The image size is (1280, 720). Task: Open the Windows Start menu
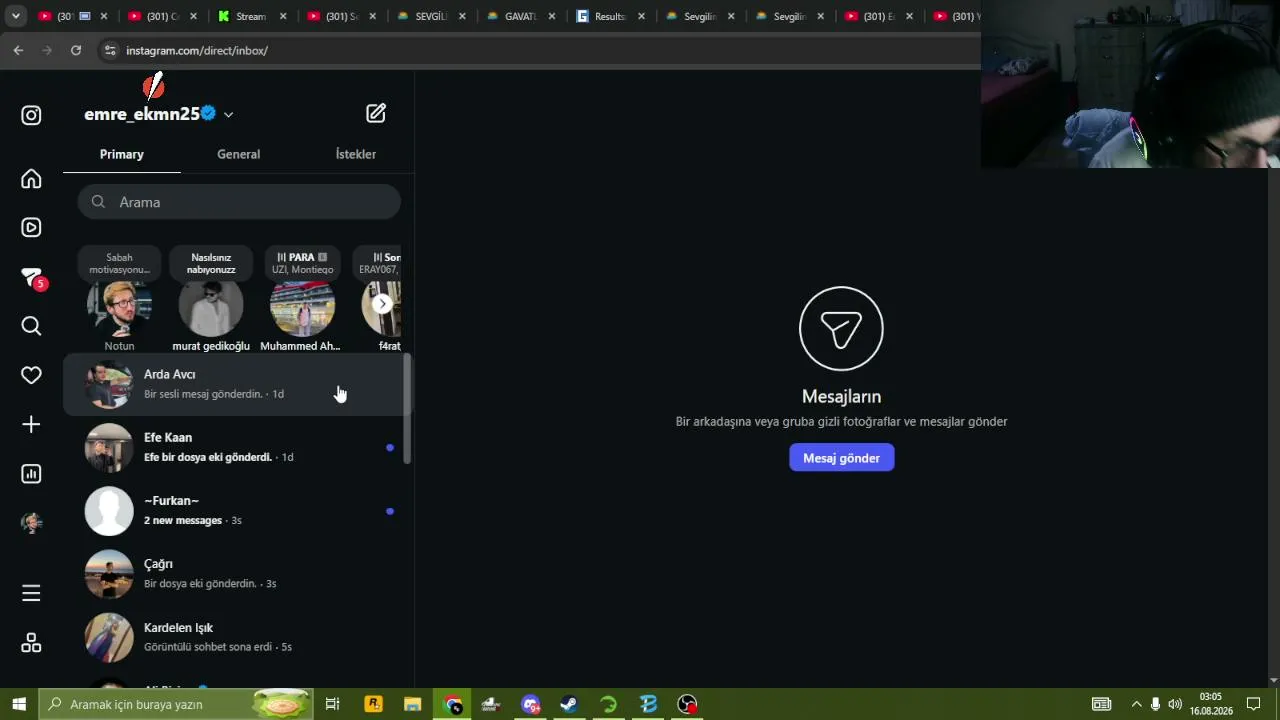coord(19,704)
